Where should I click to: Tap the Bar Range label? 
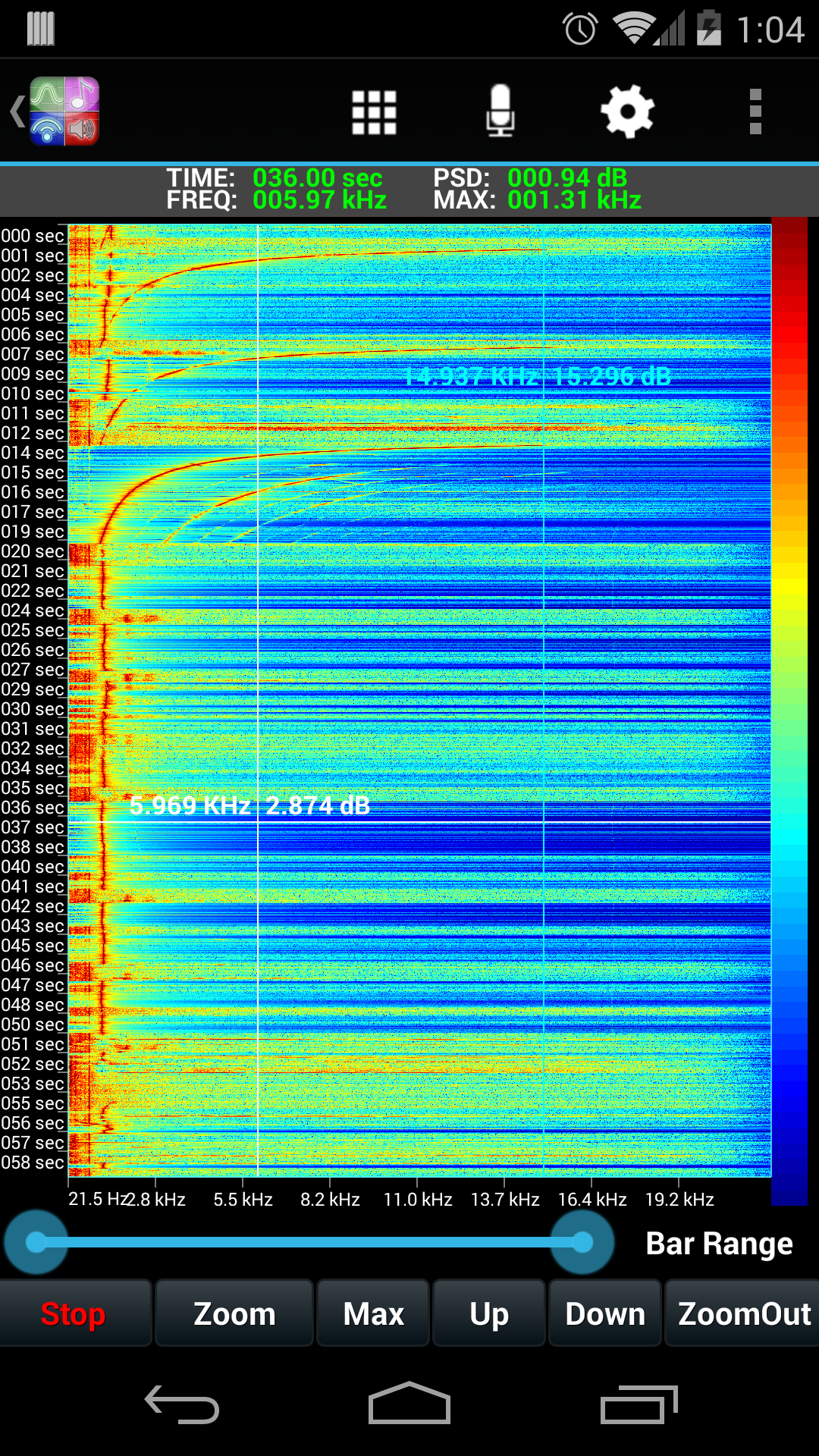click(x=720, y=1244)
